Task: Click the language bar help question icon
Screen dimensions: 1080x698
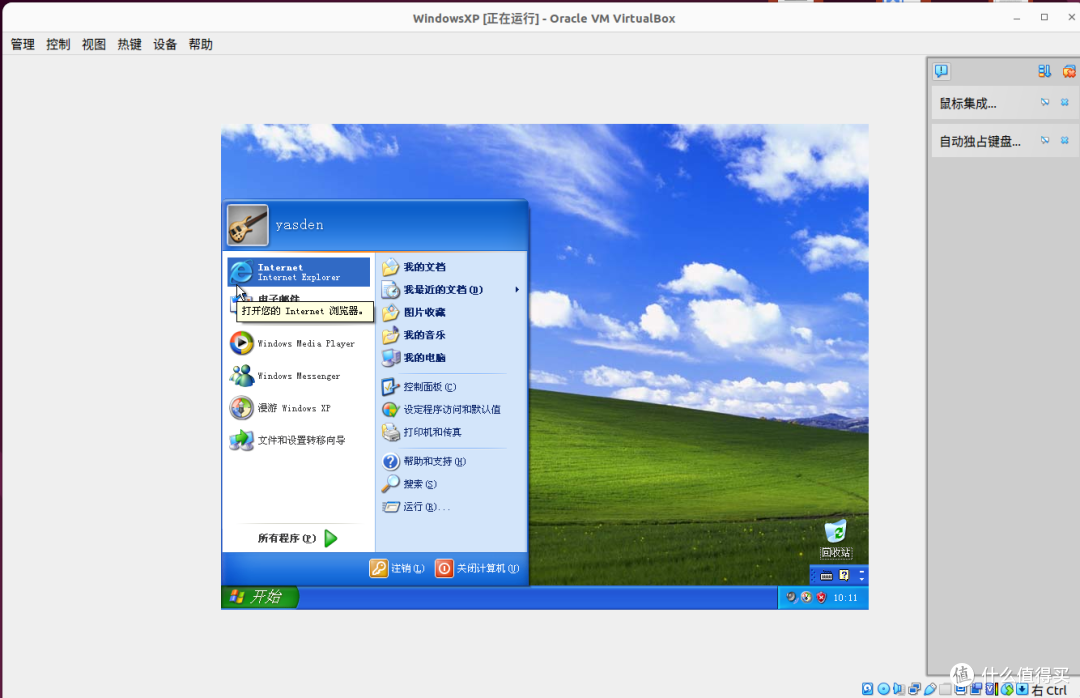Action: [844, 575]
